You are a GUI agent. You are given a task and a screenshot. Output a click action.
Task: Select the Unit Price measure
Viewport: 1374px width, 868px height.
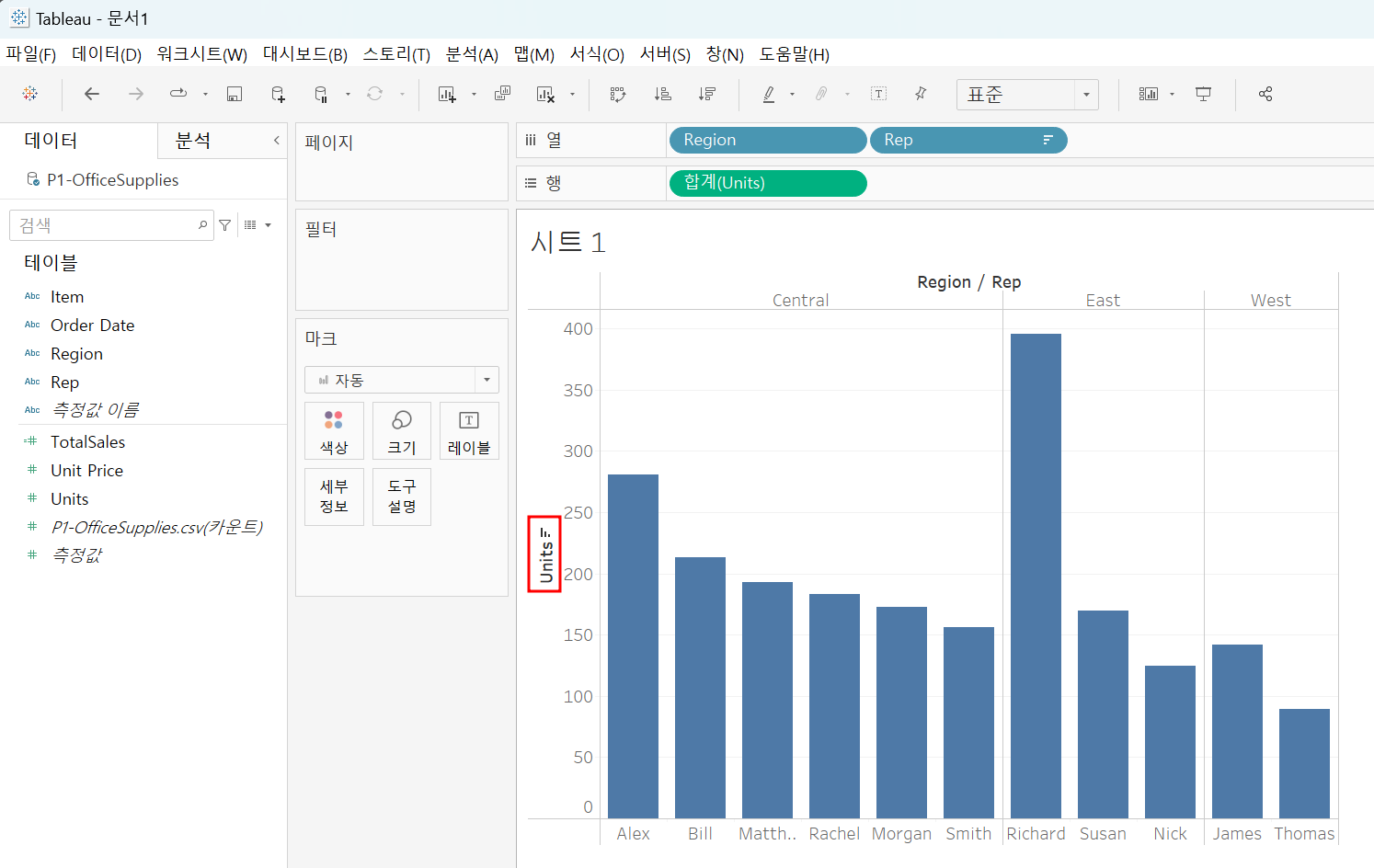point(86,471)
